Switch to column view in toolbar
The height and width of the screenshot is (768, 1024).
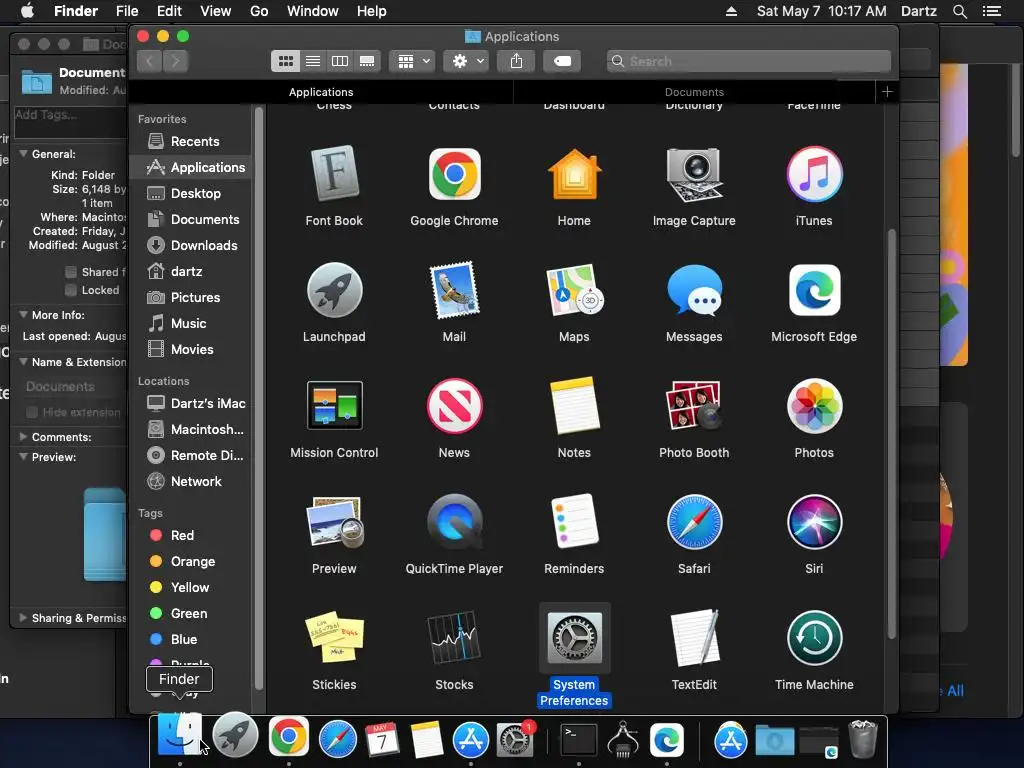pyautogui.click(x=340, y=61)
